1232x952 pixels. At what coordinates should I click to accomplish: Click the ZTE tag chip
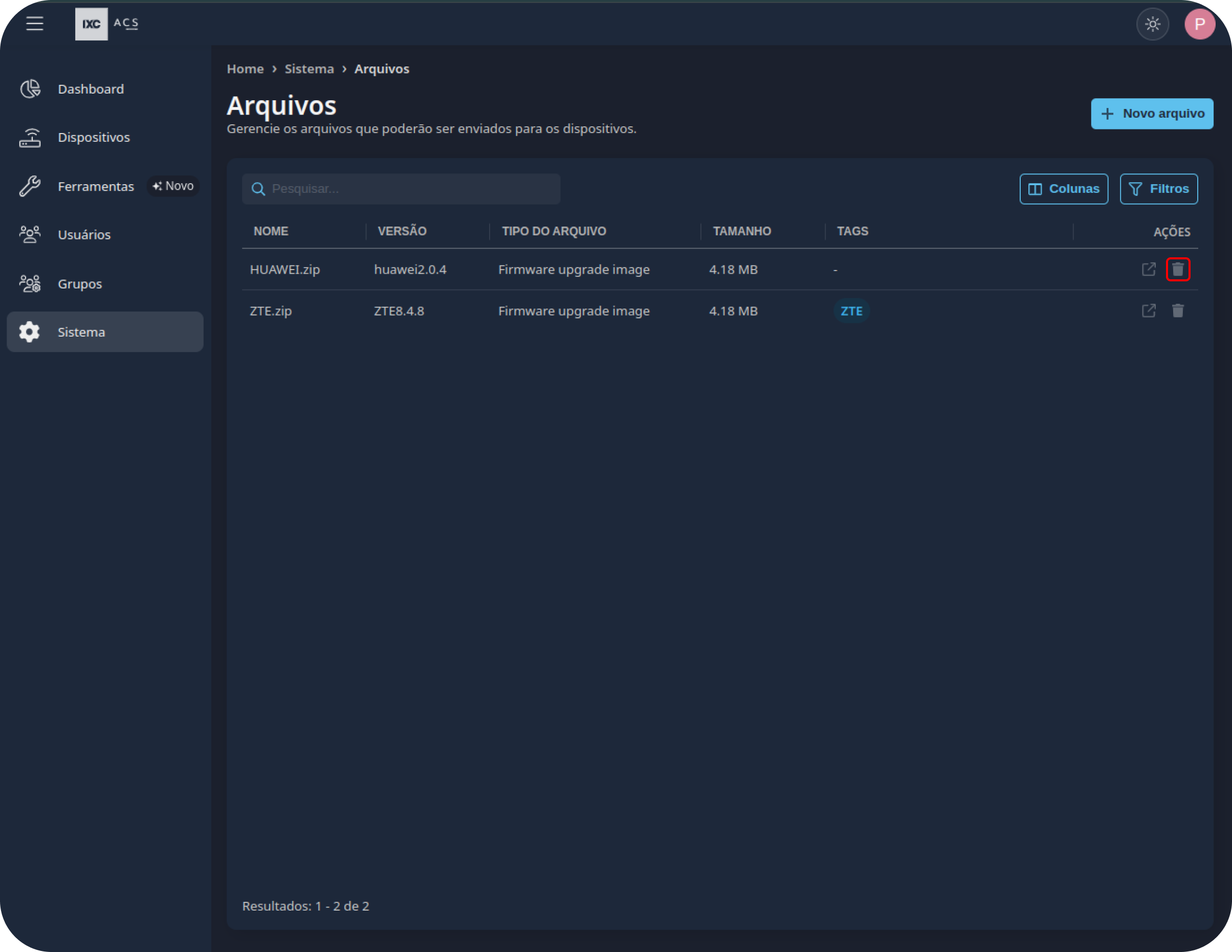coord(851,312)
